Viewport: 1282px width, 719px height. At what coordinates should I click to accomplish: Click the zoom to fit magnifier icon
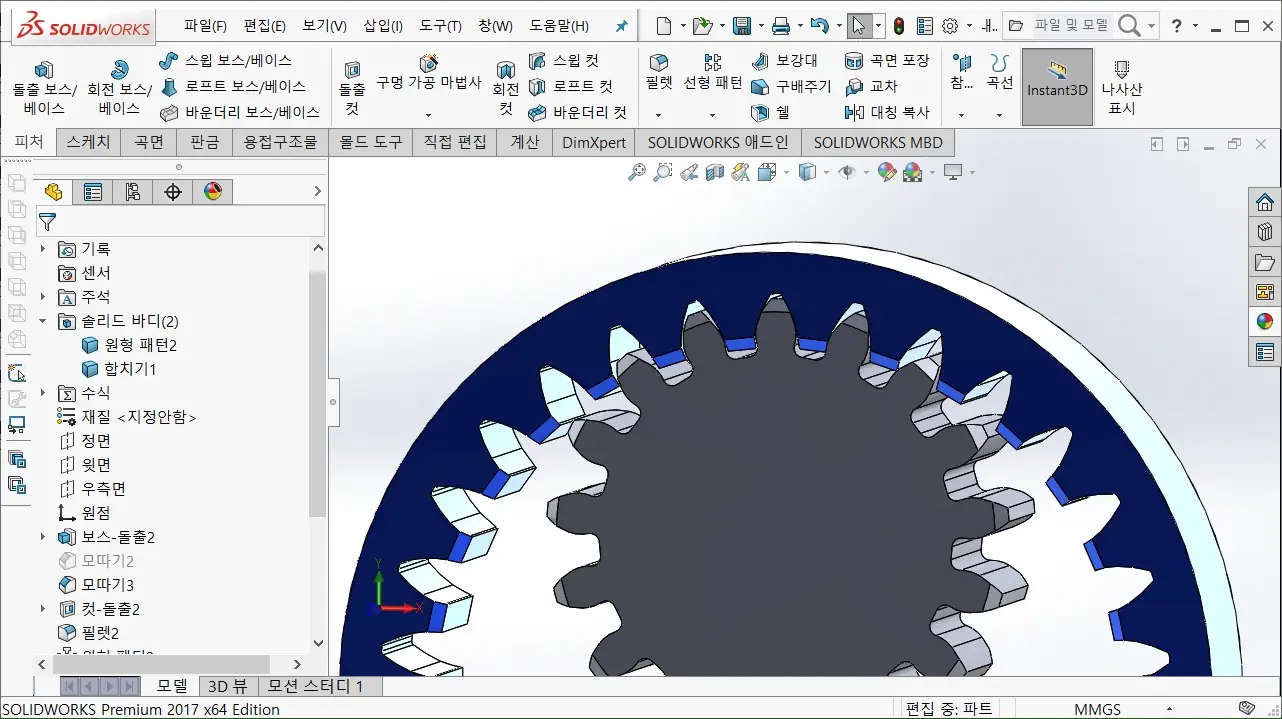pyautogui.click(x=636, y=172)
